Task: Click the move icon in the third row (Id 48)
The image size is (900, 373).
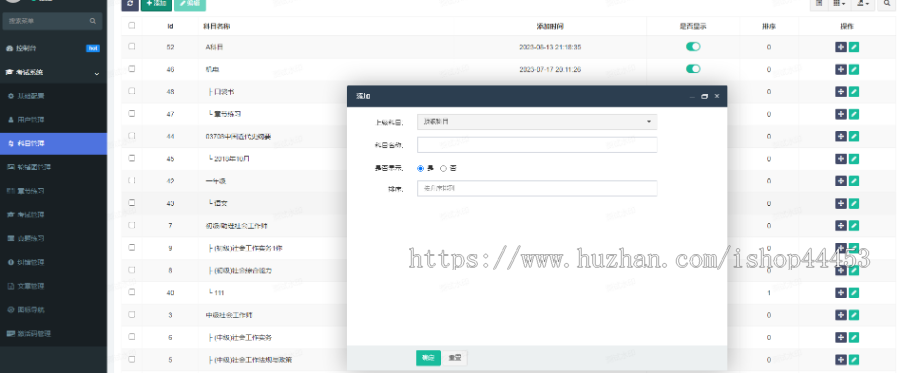Action: pyautogui.click(x=841, y=92)
